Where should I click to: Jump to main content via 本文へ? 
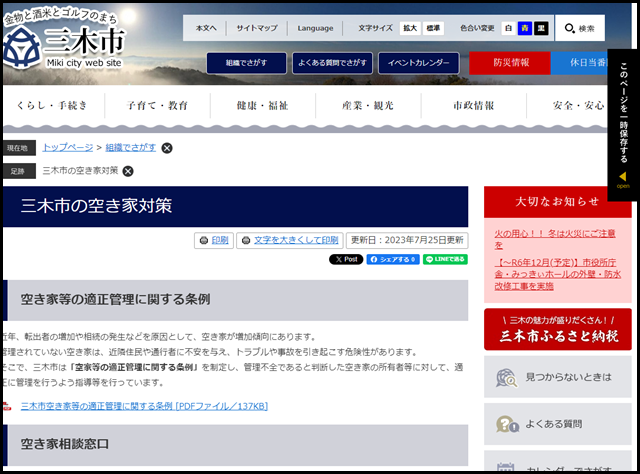(x=206, y=28)
